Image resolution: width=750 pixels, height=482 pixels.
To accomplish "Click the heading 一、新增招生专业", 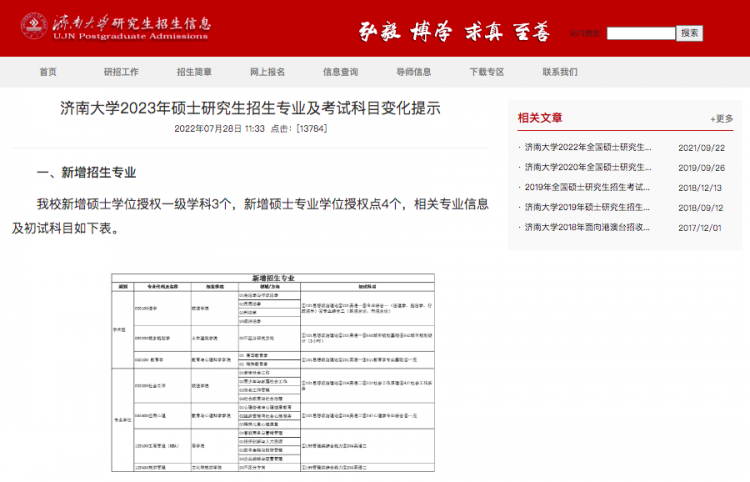I will click(87, 173).
